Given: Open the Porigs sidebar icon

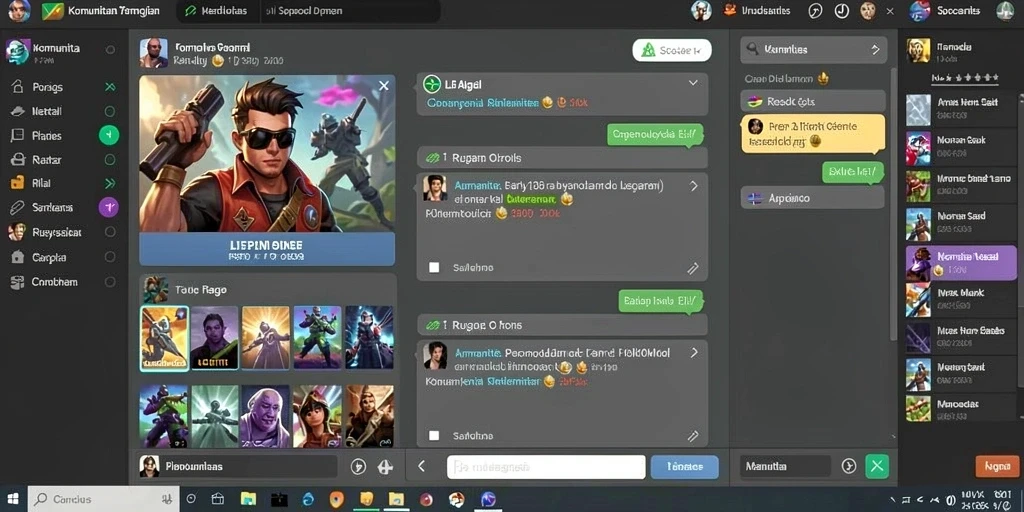Looking at the screenshot, I should tap(18, 87).
